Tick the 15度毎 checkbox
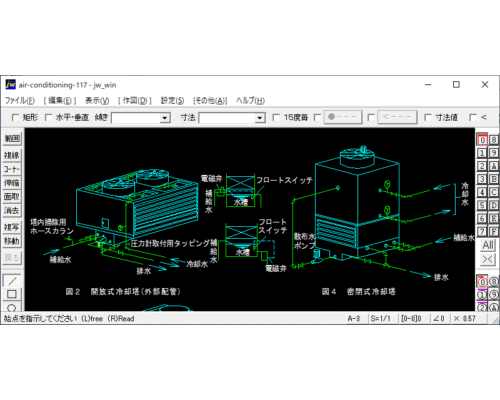500x400 pixels. point(276,118)
